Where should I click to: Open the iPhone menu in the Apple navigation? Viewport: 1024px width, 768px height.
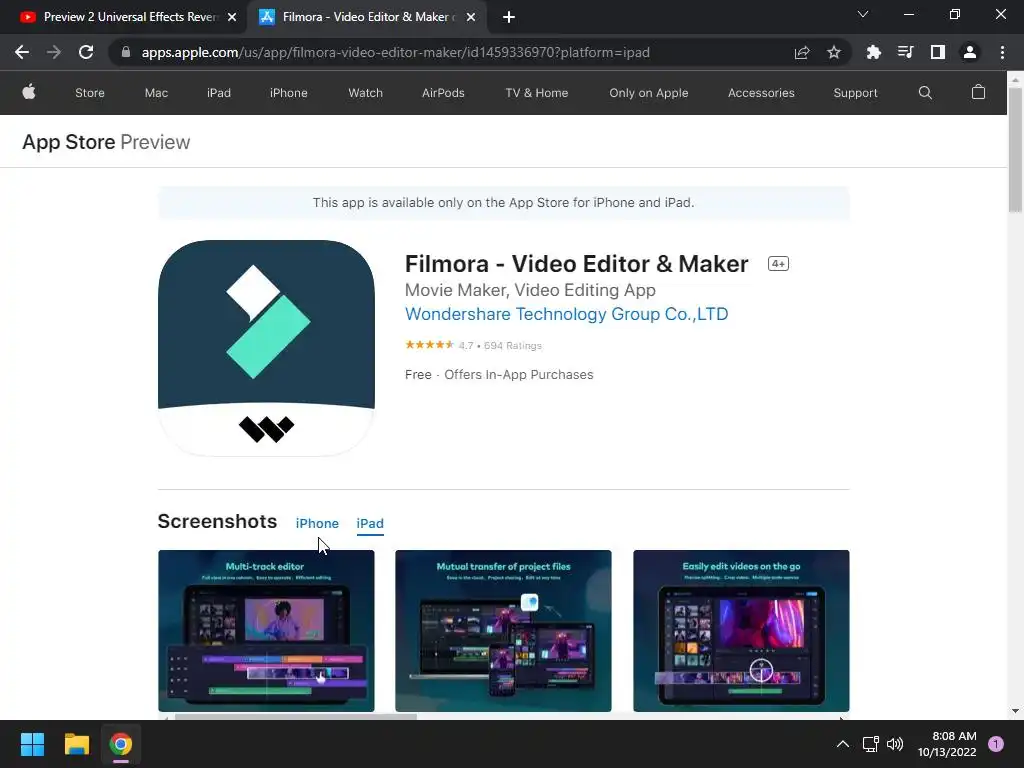click(x=289, y=93)
